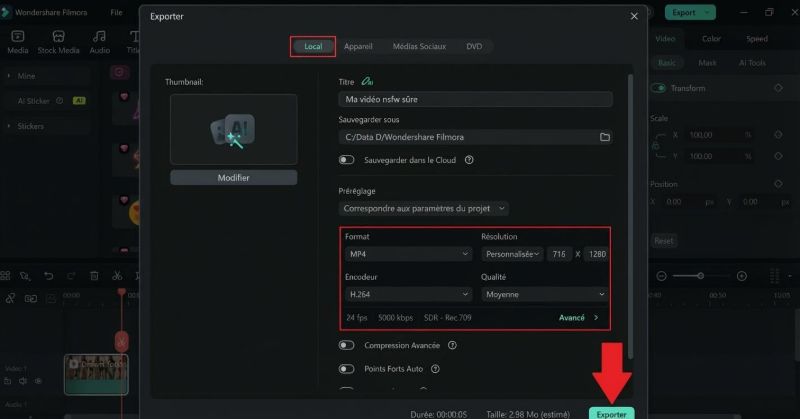This screenshot has height=419, width=800.
Task: Select the Médias Sociaux tab
Action: [419, 46]
